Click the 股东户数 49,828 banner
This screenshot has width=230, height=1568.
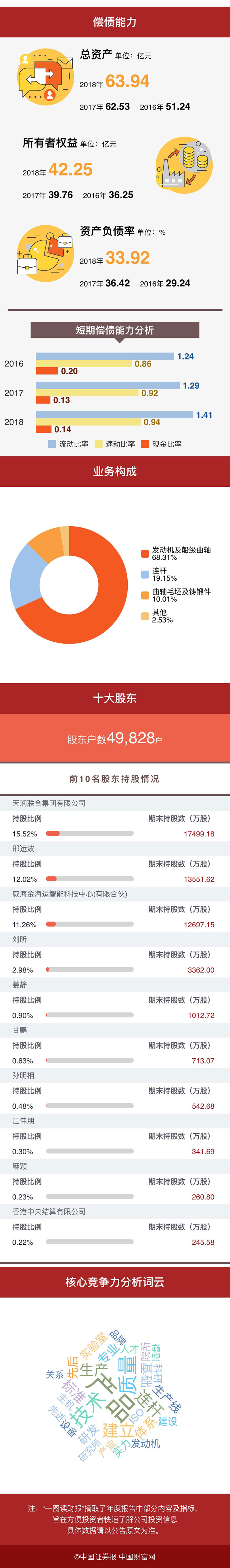coord(115,738)
